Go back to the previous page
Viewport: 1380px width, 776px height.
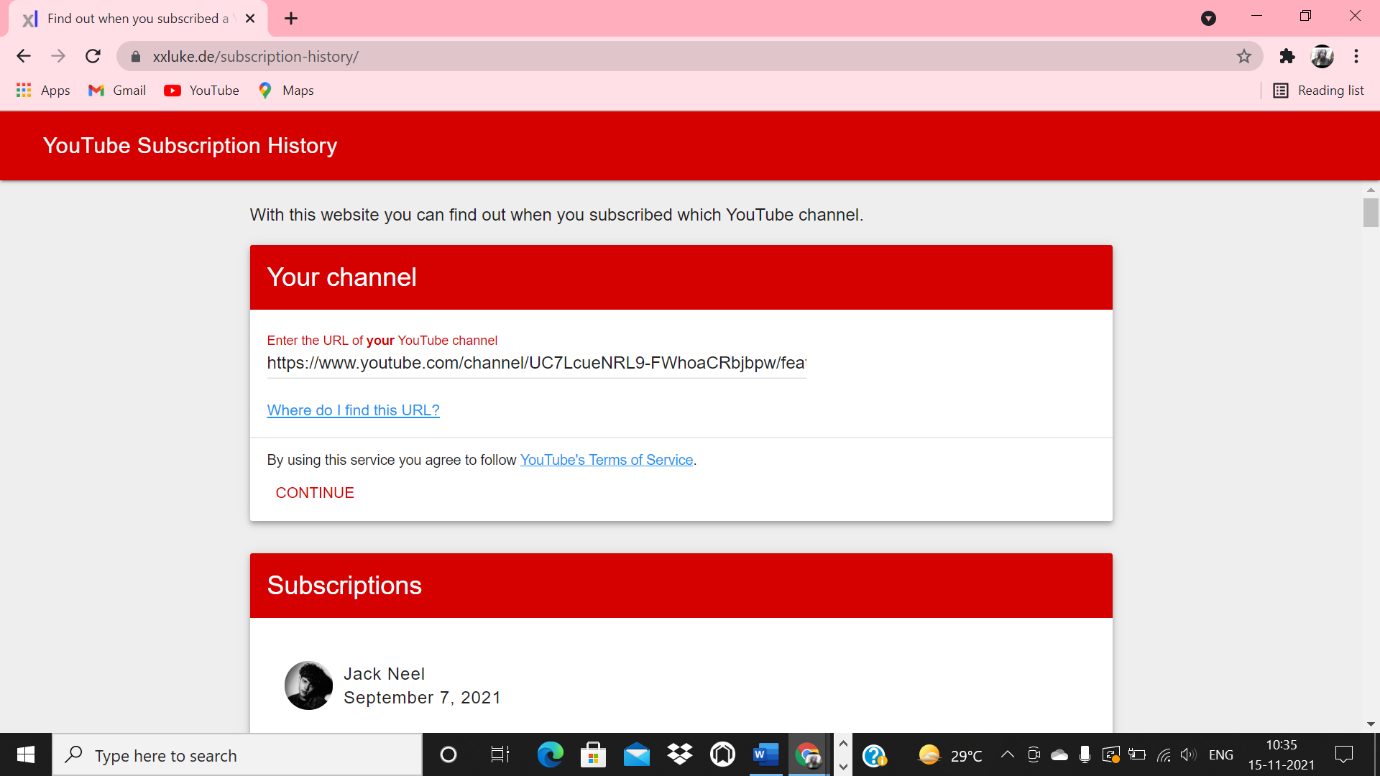tap(24, 56)
